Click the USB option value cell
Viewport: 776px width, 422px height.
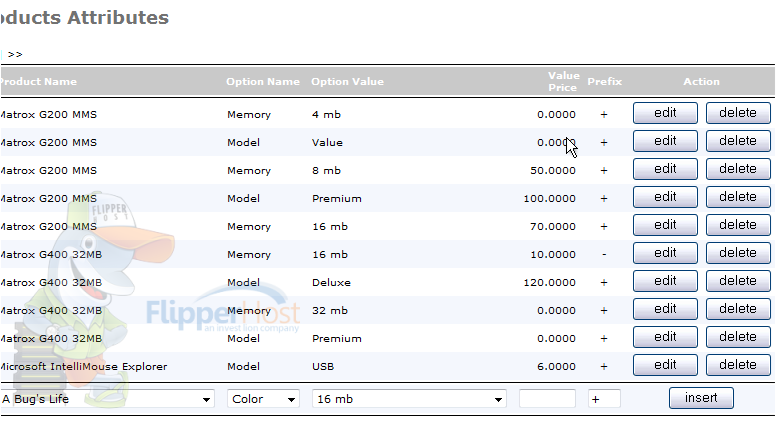[323, 367]
